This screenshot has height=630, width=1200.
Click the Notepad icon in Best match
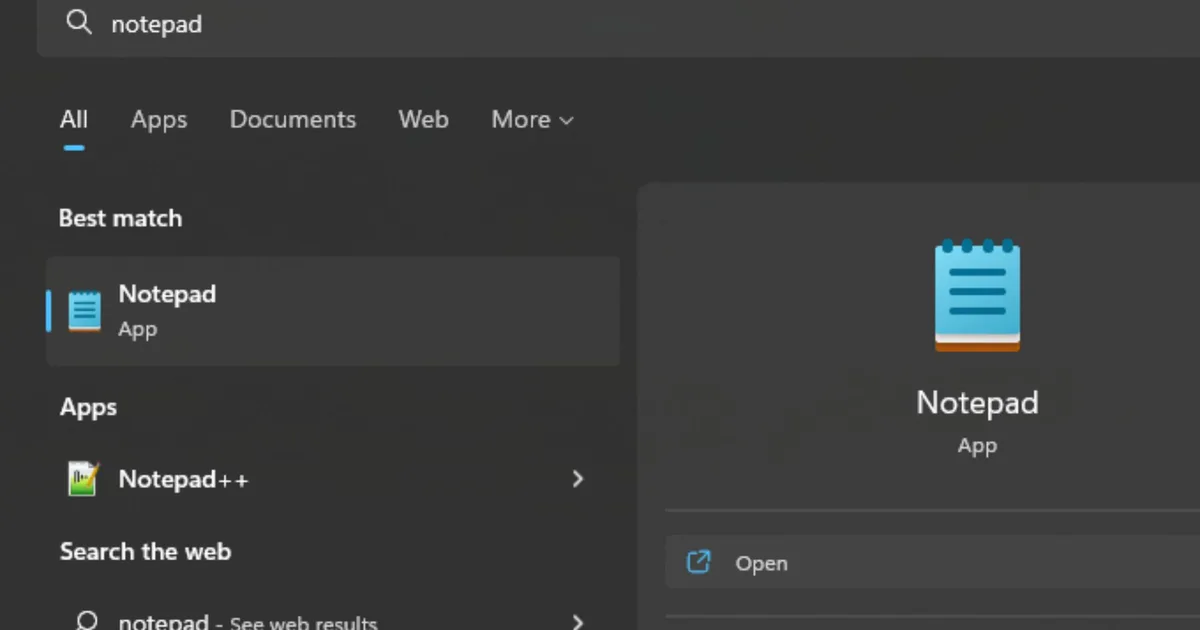tap(84, 310)
